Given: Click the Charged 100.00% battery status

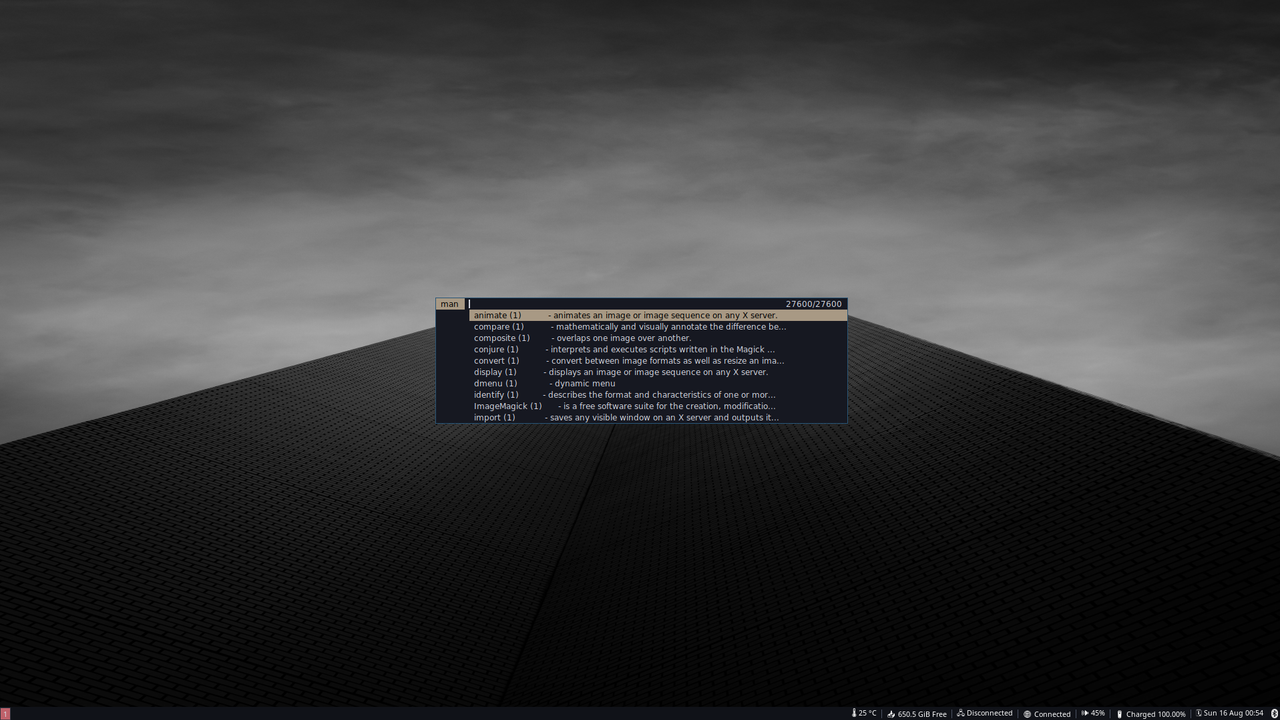Looking at the screenshot, I should (x=1156, y=714).
